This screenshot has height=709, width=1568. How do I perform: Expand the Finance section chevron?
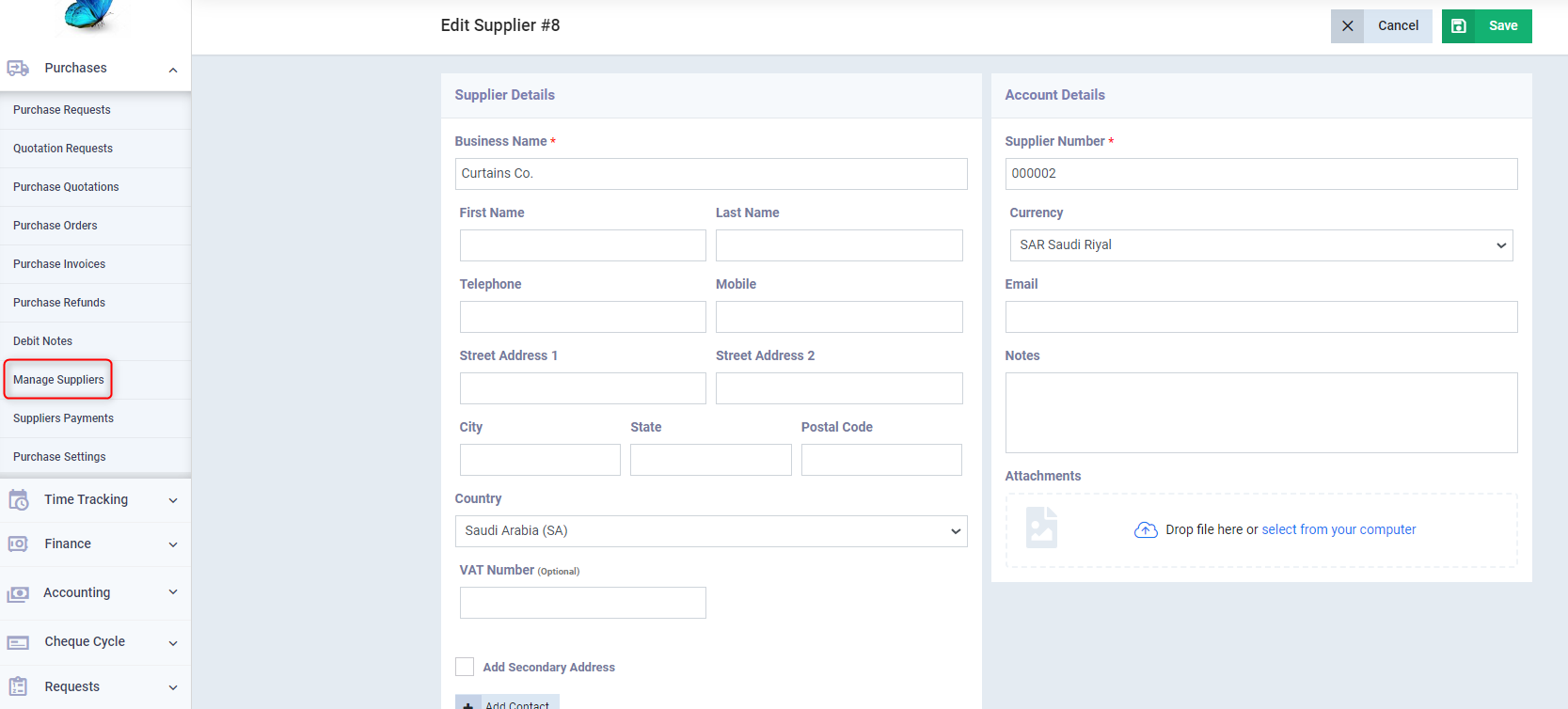coord(173,544)
